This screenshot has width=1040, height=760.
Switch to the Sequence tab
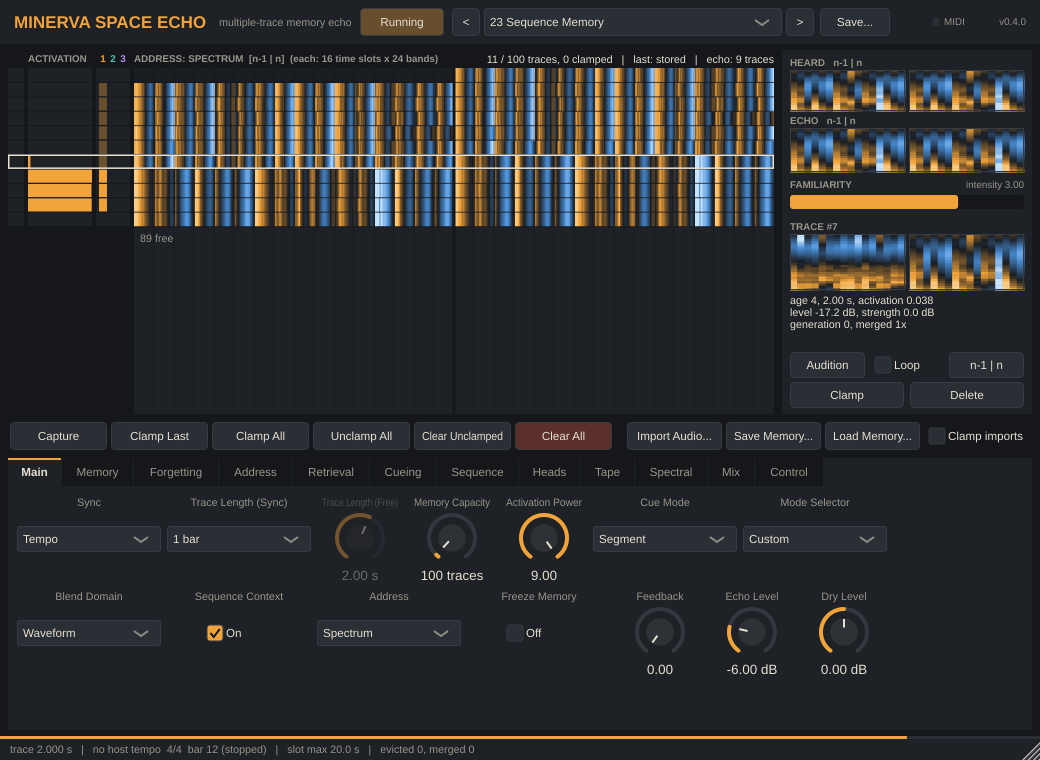(477, 472)
